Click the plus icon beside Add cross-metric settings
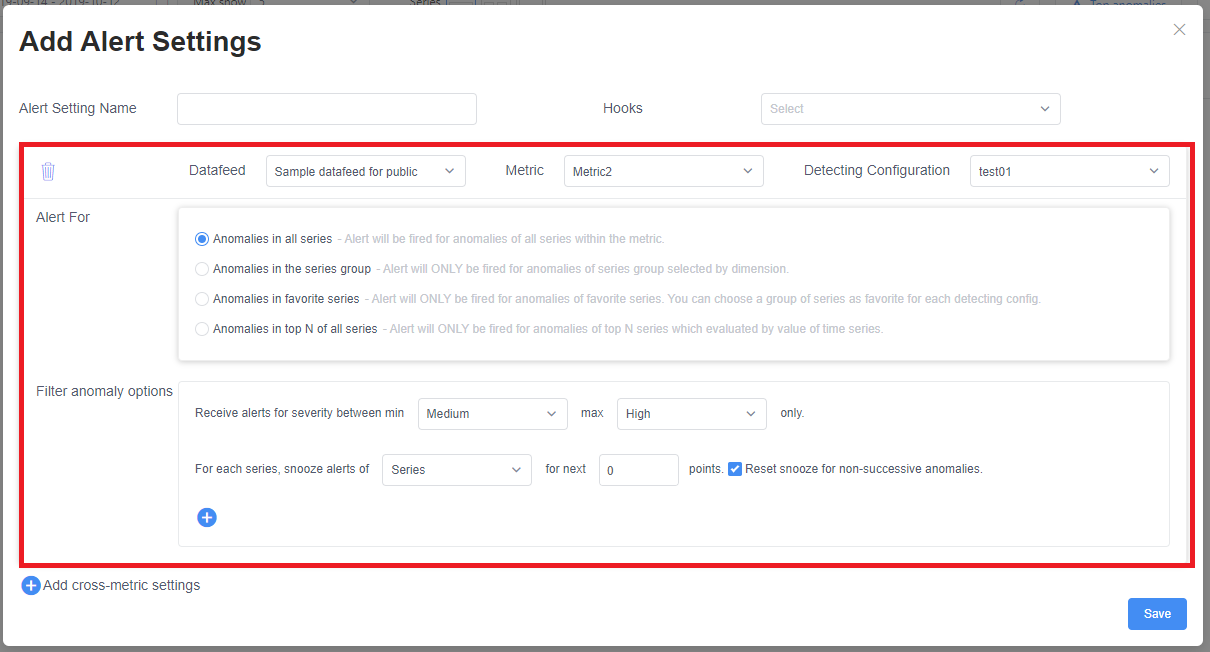 tap(30, 585)
